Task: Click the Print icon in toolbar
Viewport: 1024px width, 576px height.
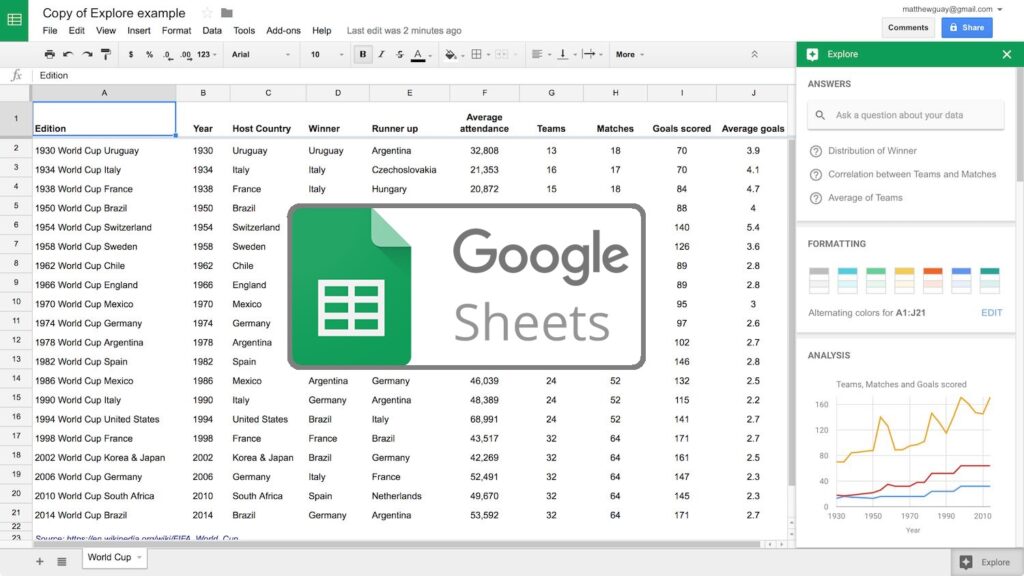Action: (x=50, y=54)
